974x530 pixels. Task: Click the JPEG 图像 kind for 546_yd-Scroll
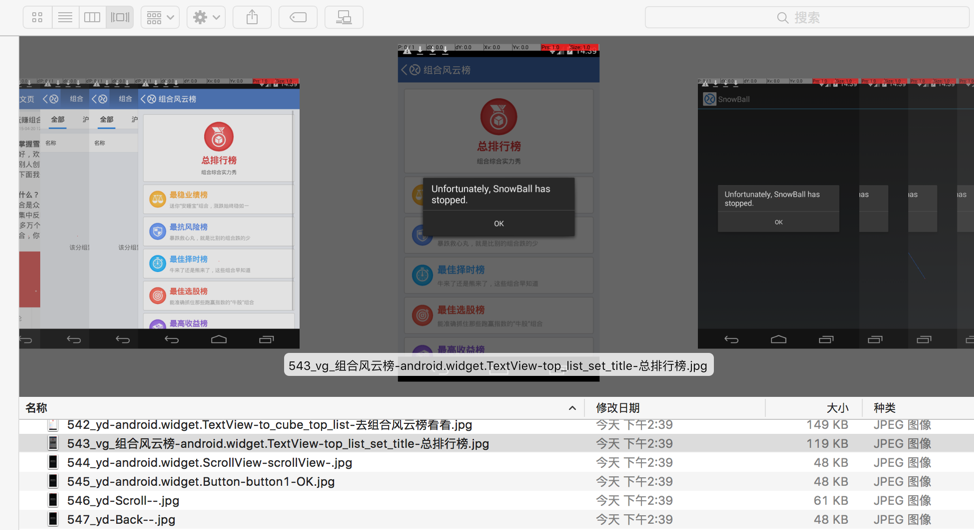tap(902, 501)
